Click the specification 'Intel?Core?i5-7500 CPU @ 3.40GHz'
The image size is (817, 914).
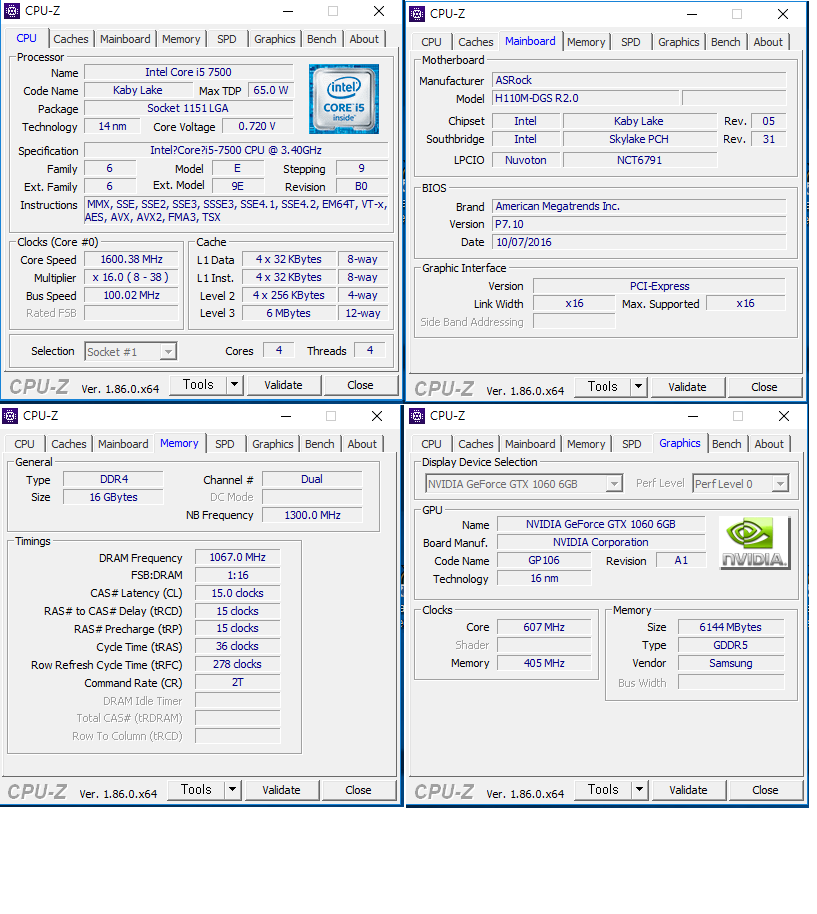click(236, 150)
